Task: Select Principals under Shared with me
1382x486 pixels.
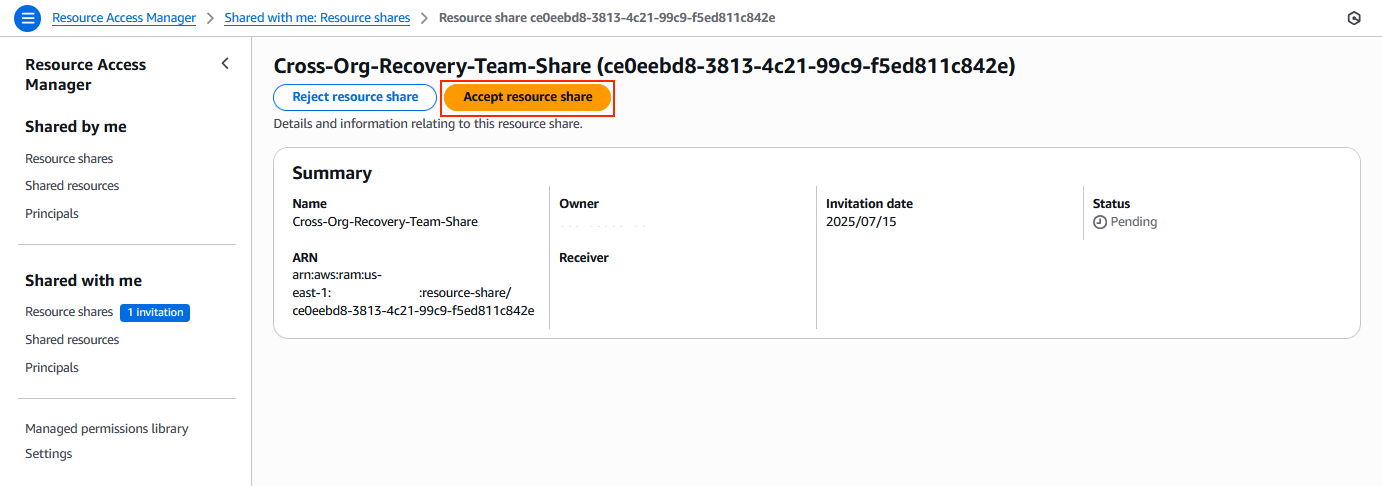Action: (x=52, y=368)
